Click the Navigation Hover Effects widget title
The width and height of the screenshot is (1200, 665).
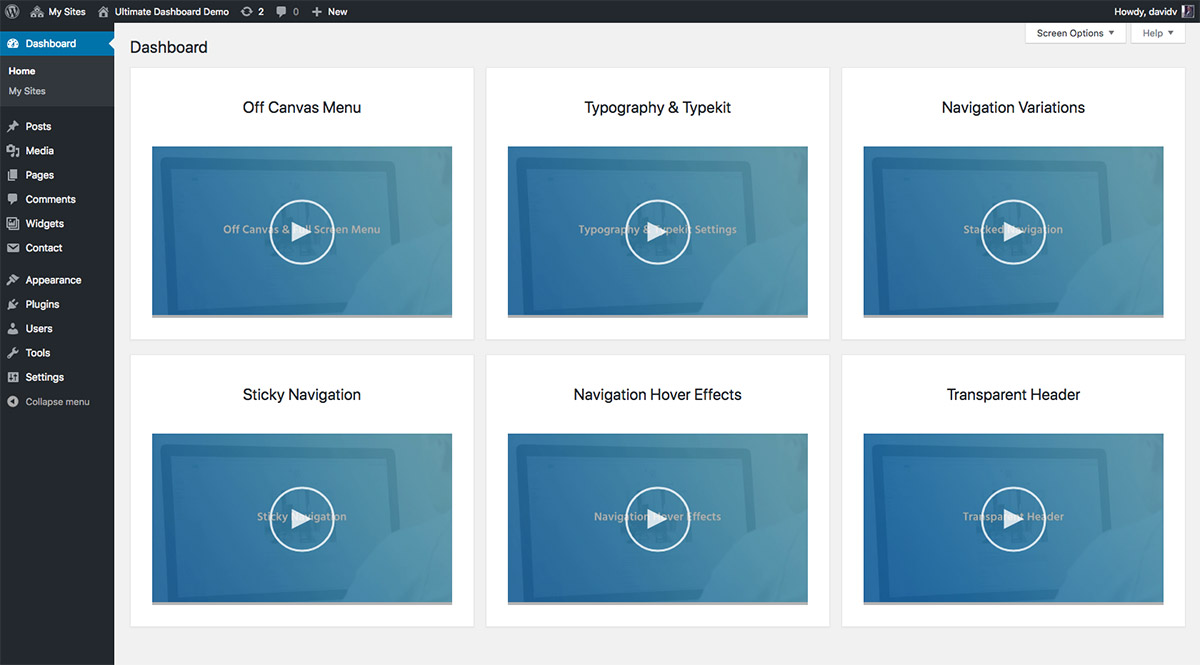coord(658,394)
